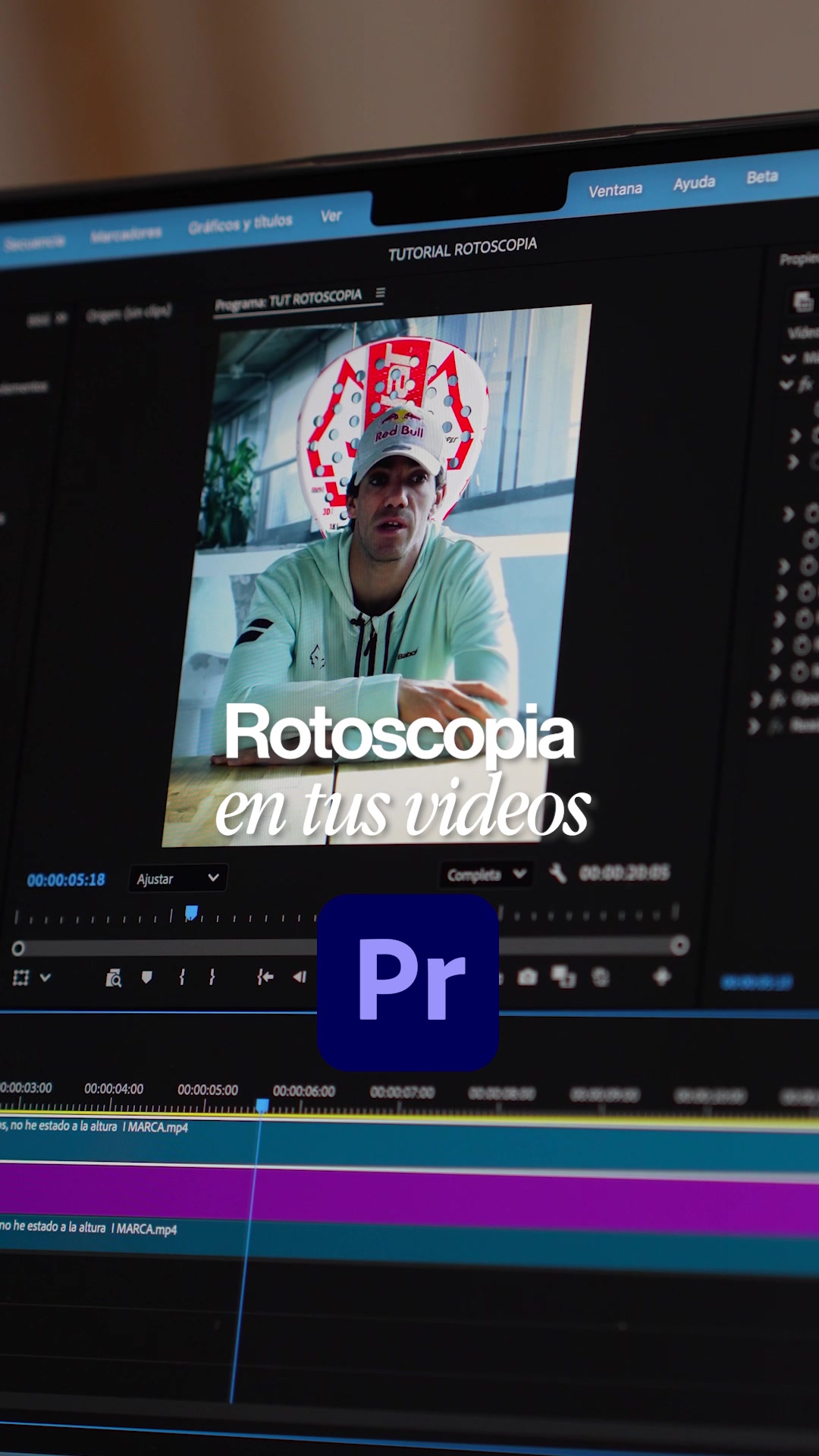
Task: Click the Mark Out bracket icon
Action: [x=212, y=977]
